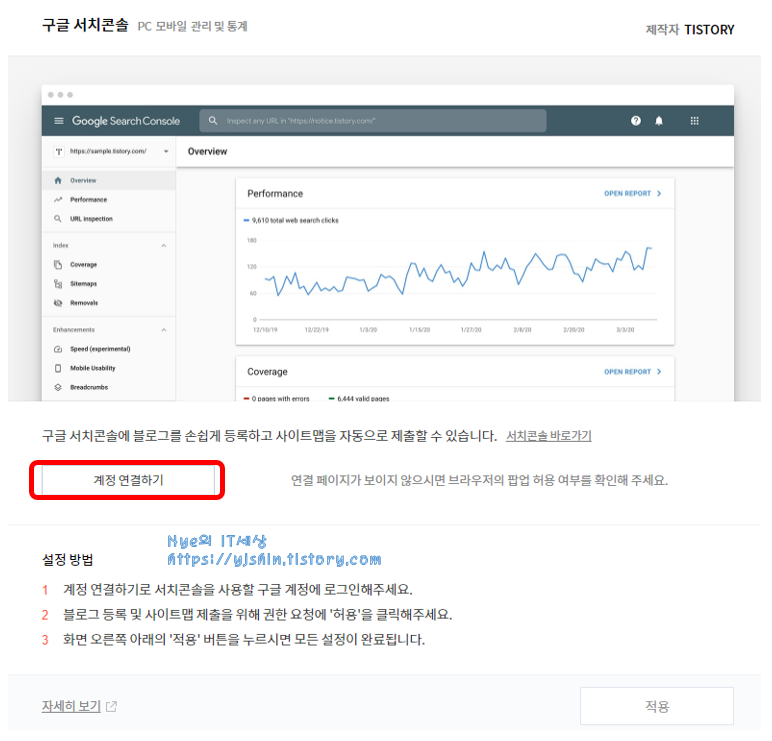Click the 적용 button

click(657, 706)
